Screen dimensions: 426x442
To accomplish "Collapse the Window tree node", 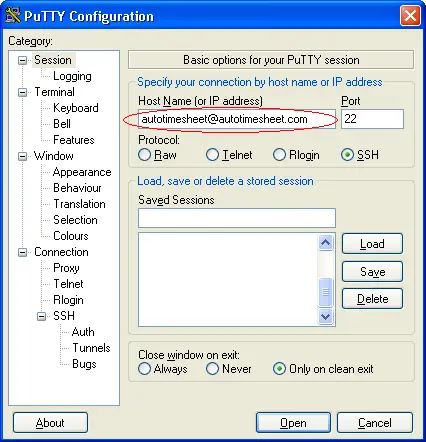I will tap(22, 156).
